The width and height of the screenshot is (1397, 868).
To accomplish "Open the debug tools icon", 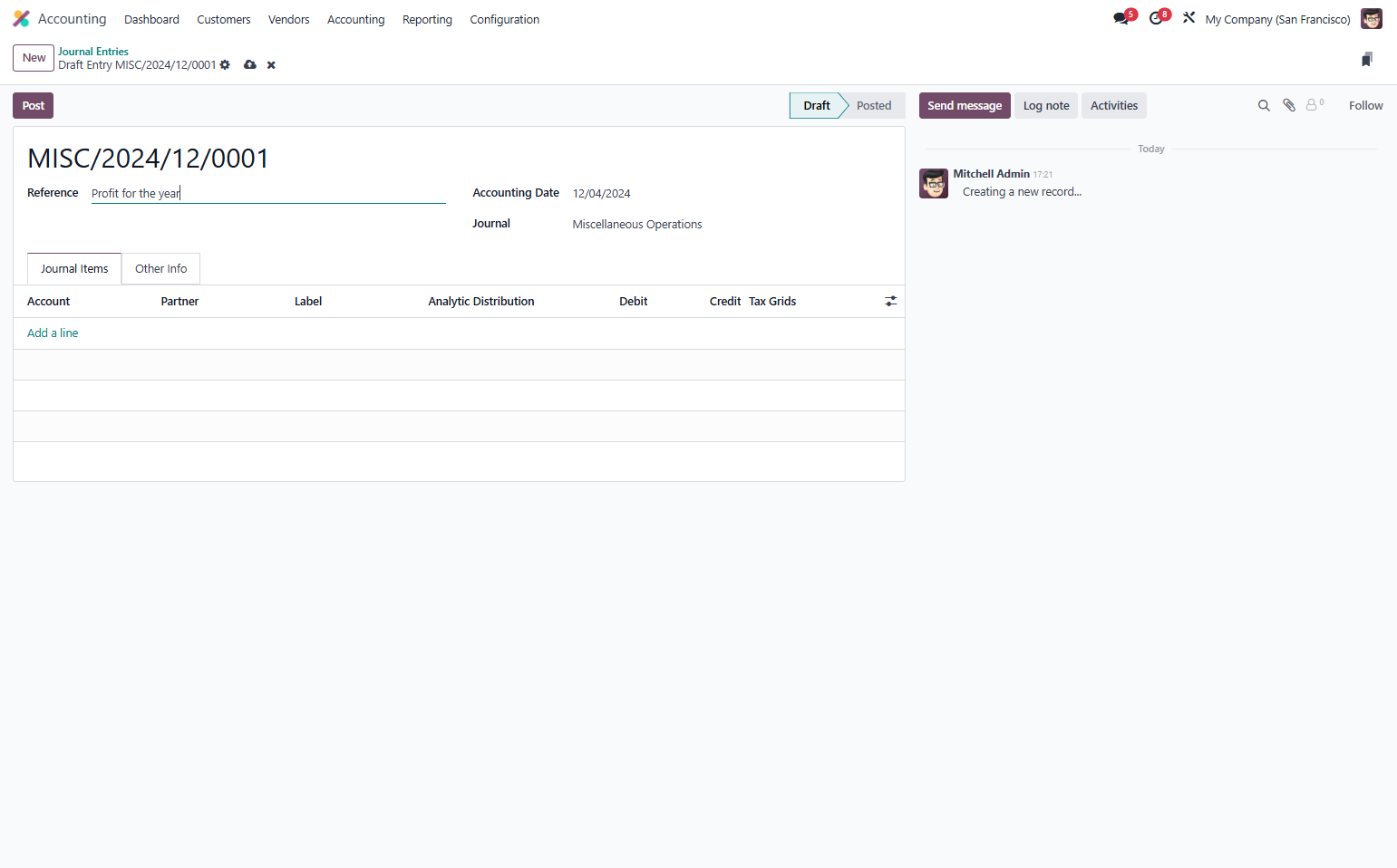I will click(x=1188, y=18).
